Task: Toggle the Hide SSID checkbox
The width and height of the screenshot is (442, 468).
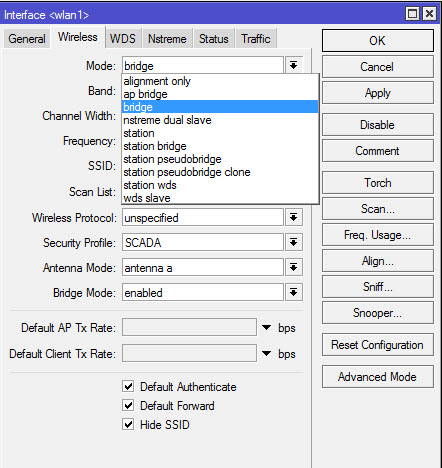Action: pos(128,425)
